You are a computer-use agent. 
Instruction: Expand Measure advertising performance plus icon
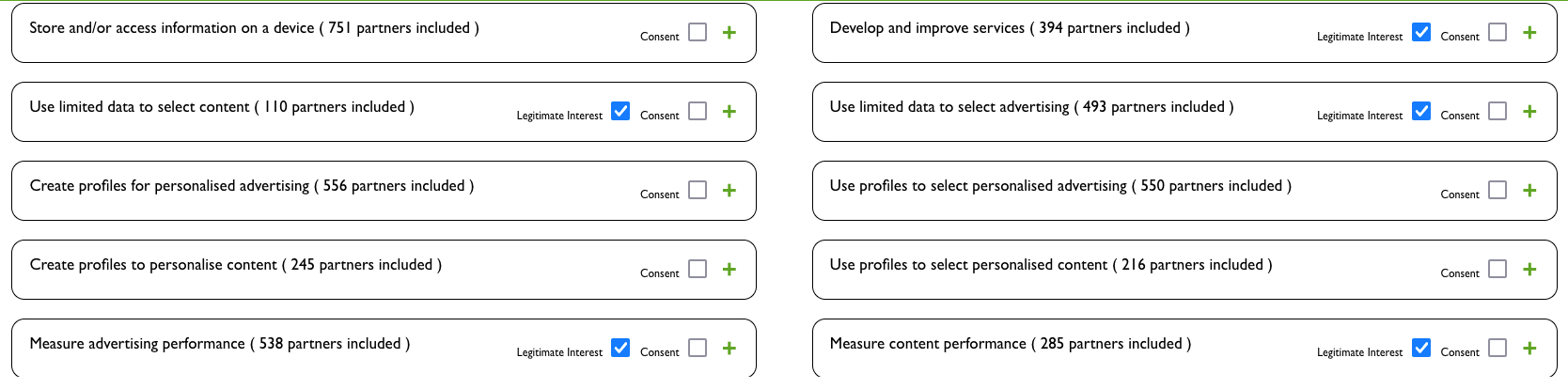(x=729, y=349)
